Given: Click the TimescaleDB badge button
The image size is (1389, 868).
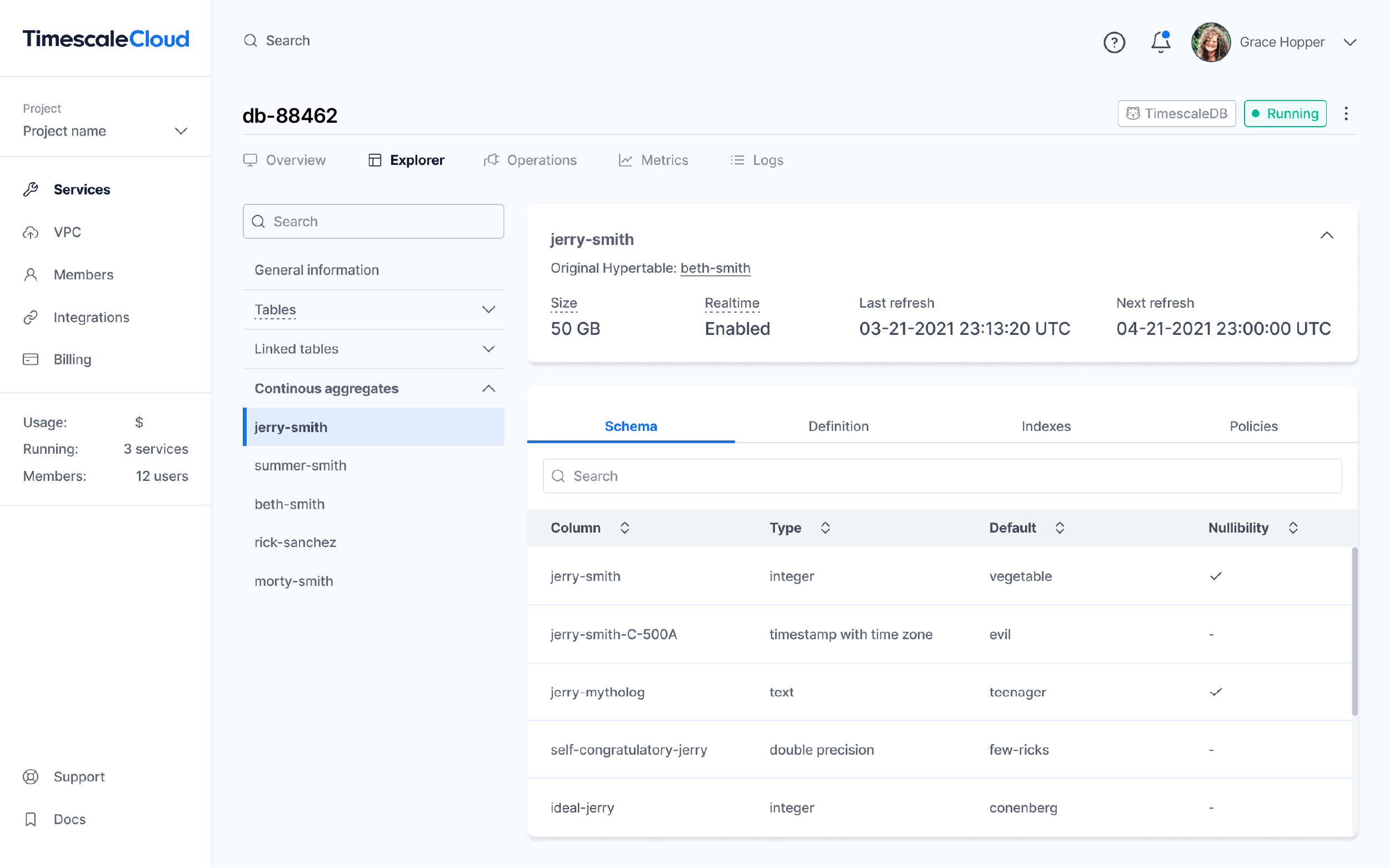Looking at the screenshot, I should (1177, 113).
